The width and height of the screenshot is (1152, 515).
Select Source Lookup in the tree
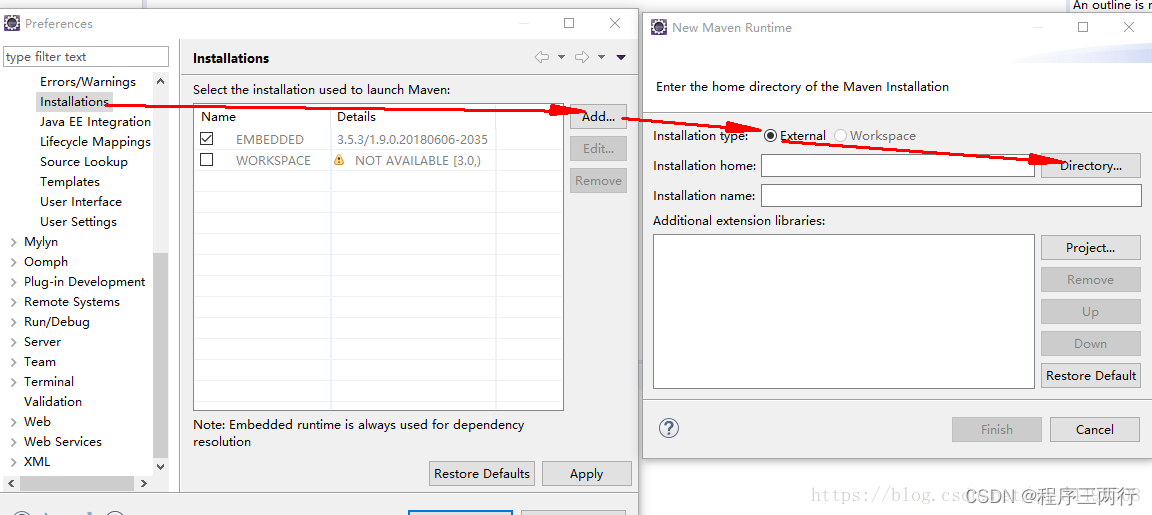point(84,162)
